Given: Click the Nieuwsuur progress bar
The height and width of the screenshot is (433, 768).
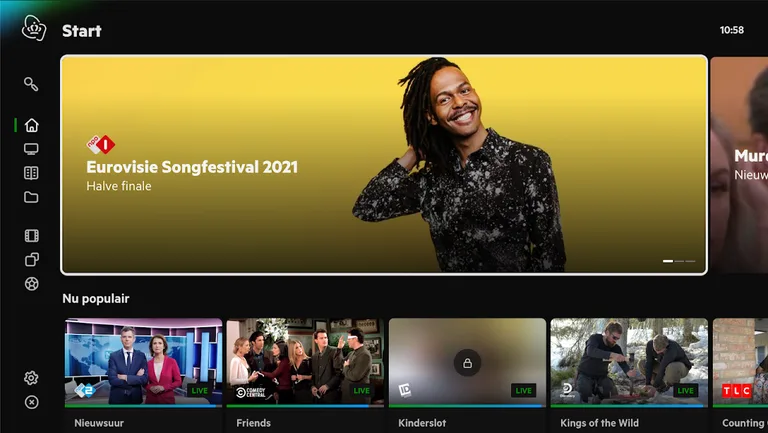Looking at the screenshot, I should pyautogui.click(x=144, y=406).
